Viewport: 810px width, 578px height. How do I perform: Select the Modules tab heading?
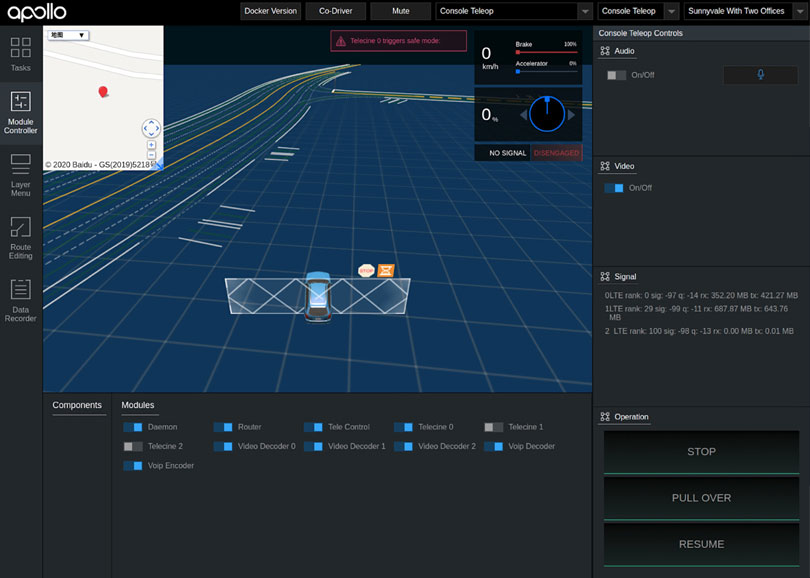pos(138,405)
